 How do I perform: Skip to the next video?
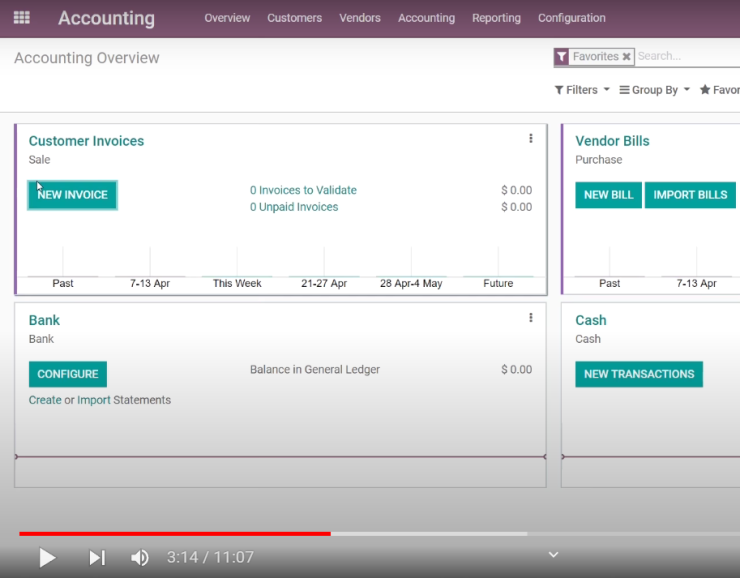point(97,558)
